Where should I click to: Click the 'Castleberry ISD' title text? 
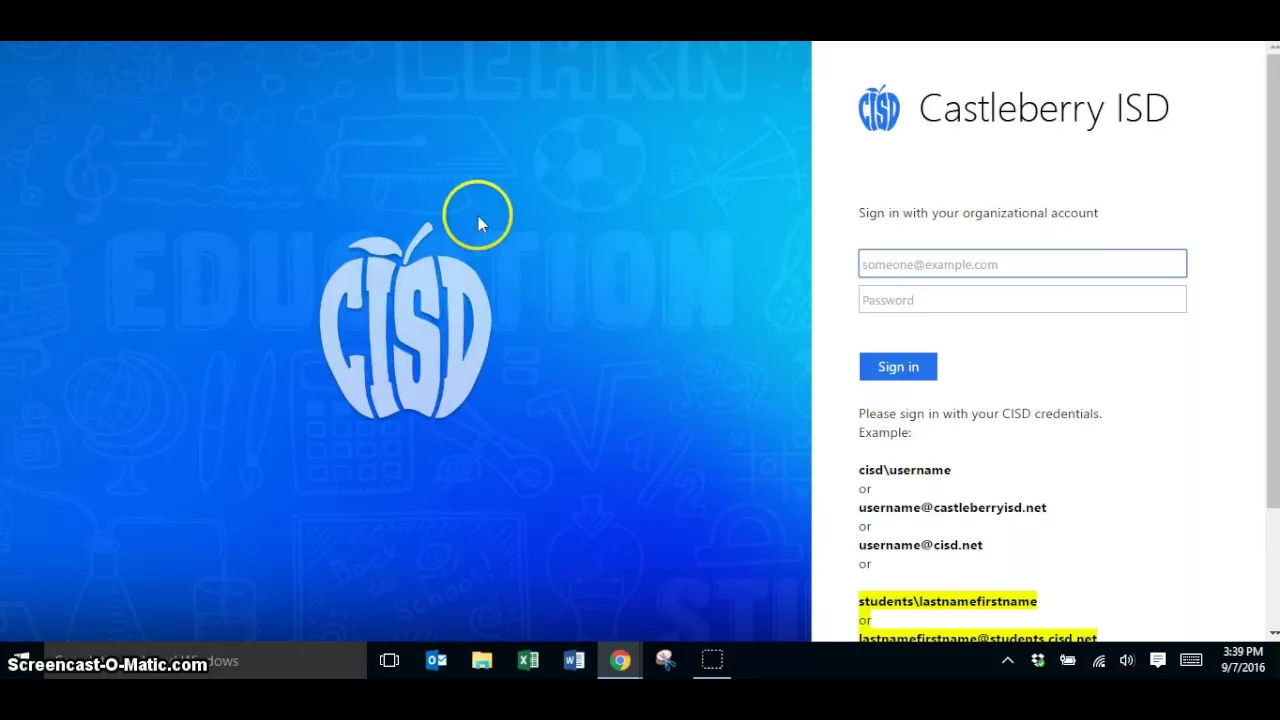tap(1044, 108)
